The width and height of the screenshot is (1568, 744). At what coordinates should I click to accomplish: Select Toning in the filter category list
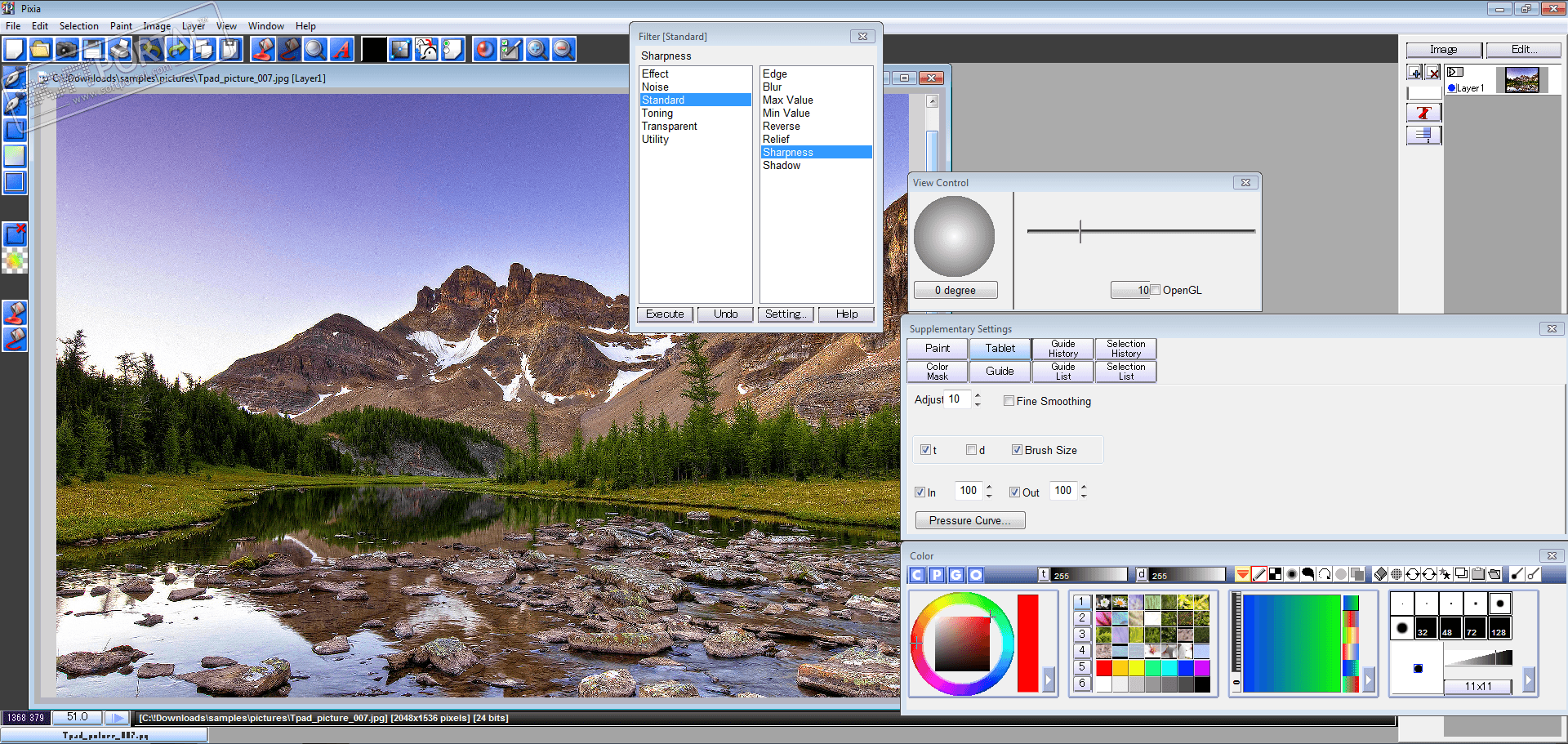click(x=695, y=113)
